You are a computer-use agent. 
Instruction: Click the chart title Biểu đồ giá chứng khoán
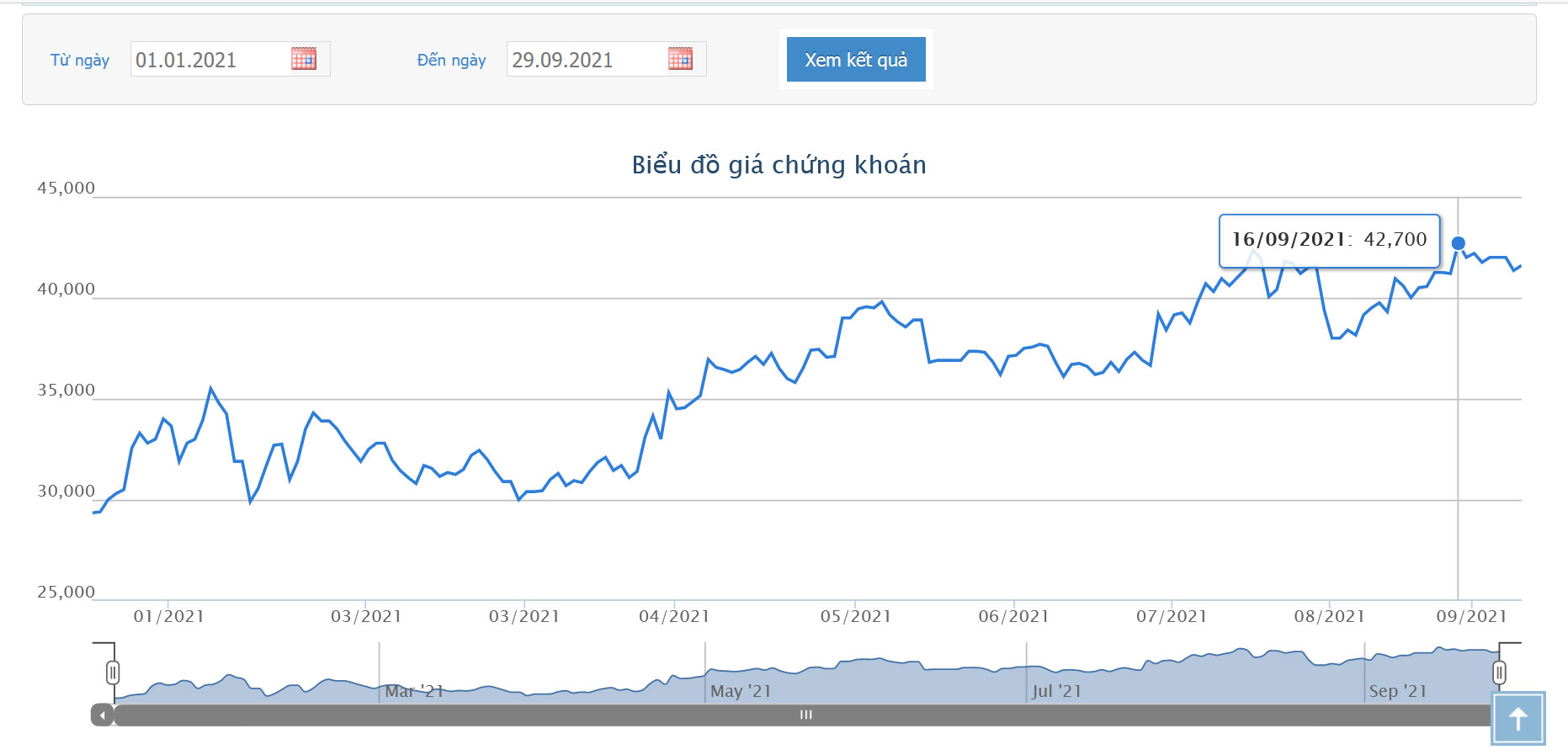click(x=779, y=164)
